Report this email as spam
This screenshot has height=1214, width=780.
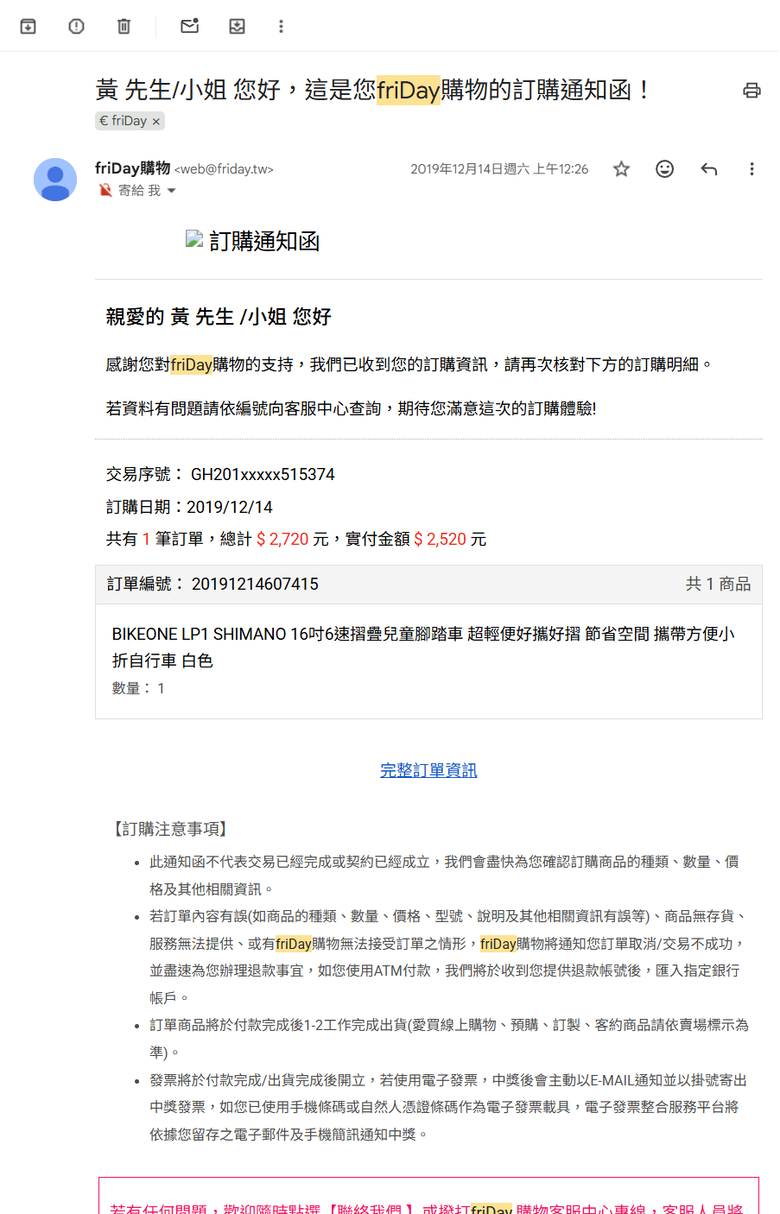click(x=76, y=26)
